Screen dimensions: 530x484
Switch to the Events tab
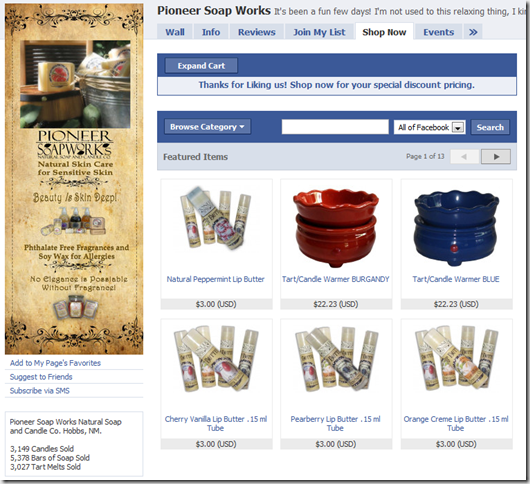(x=438, y=32)
